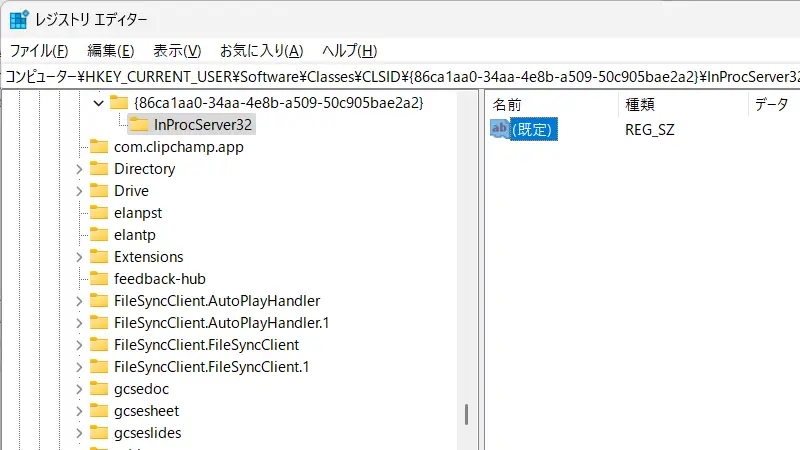Open the 表示(V) menu
Image resolution: width=800 pixels, height=450 pixels.
click(177, 51)
